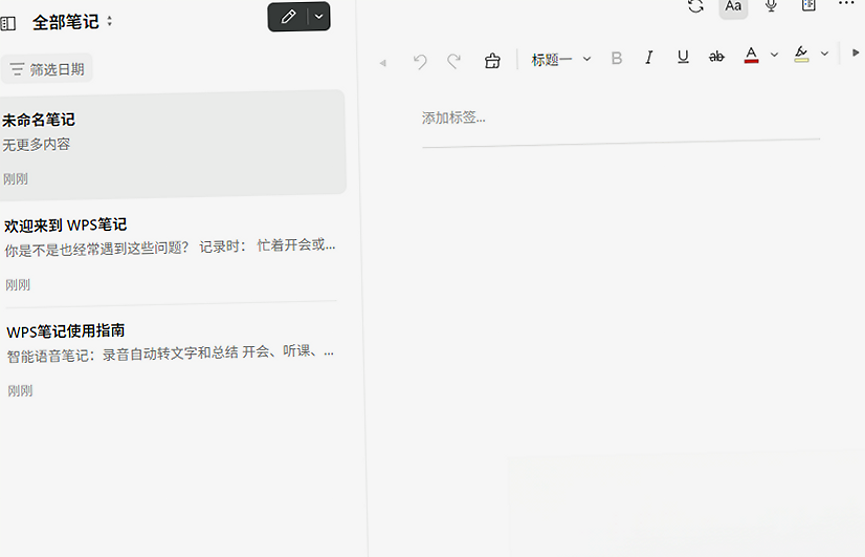Open the 全部笔记 notebook switcher

point(73,22)
